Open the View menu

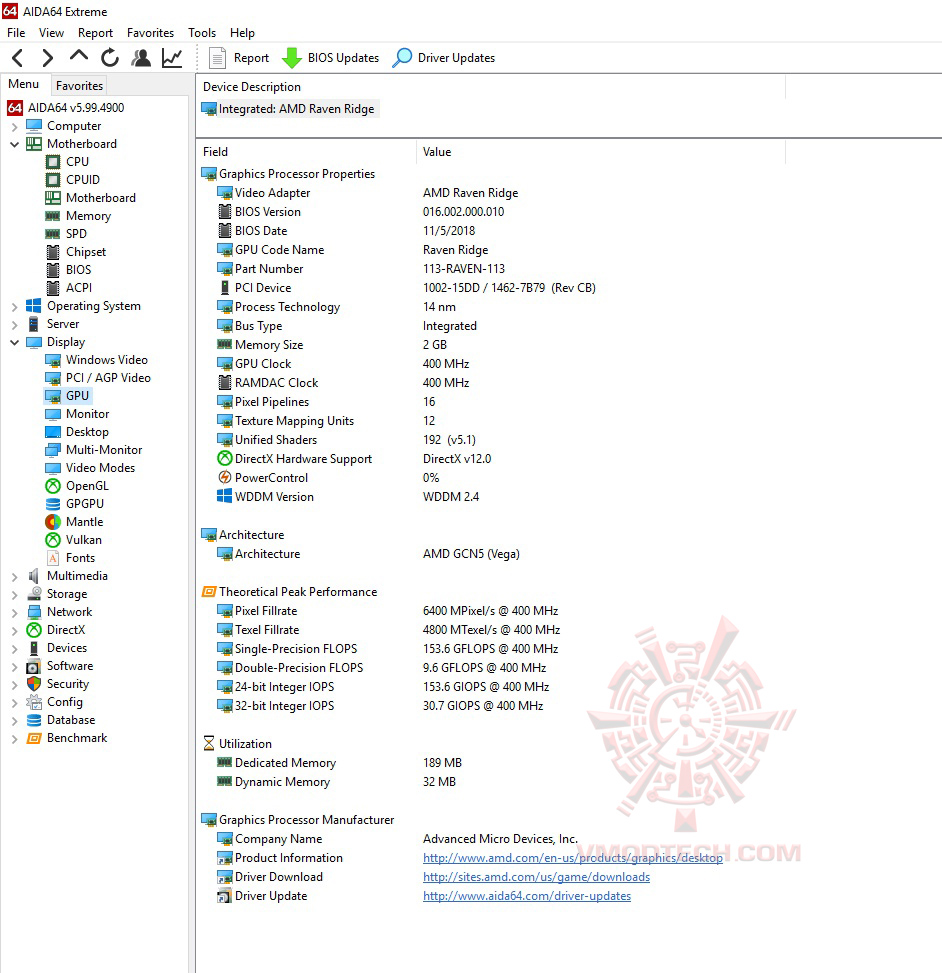[51, 33]
